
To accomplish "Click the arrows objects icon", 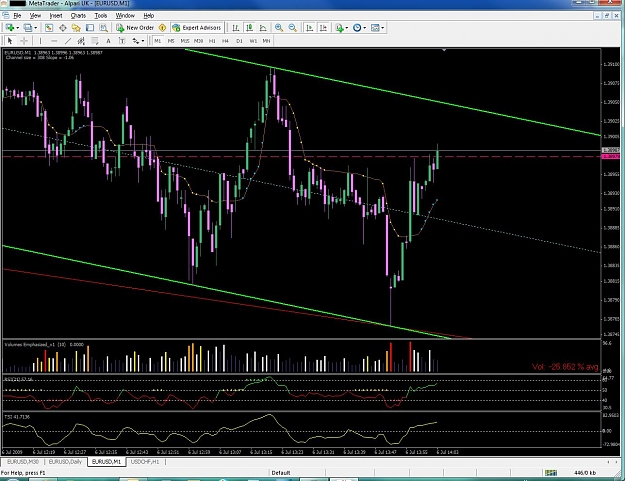I will coord(136,41).
